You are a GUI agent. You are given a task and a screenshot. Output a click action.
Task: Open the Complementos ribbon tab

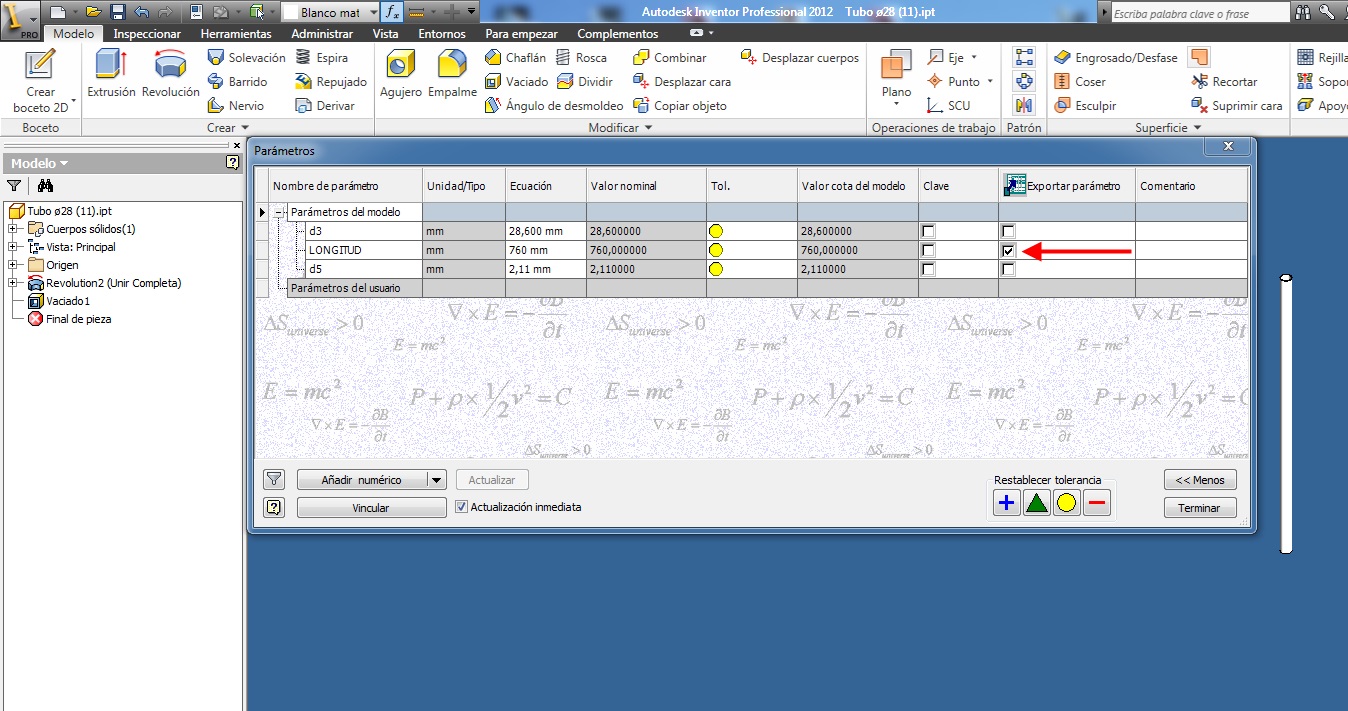pos(618,34)
